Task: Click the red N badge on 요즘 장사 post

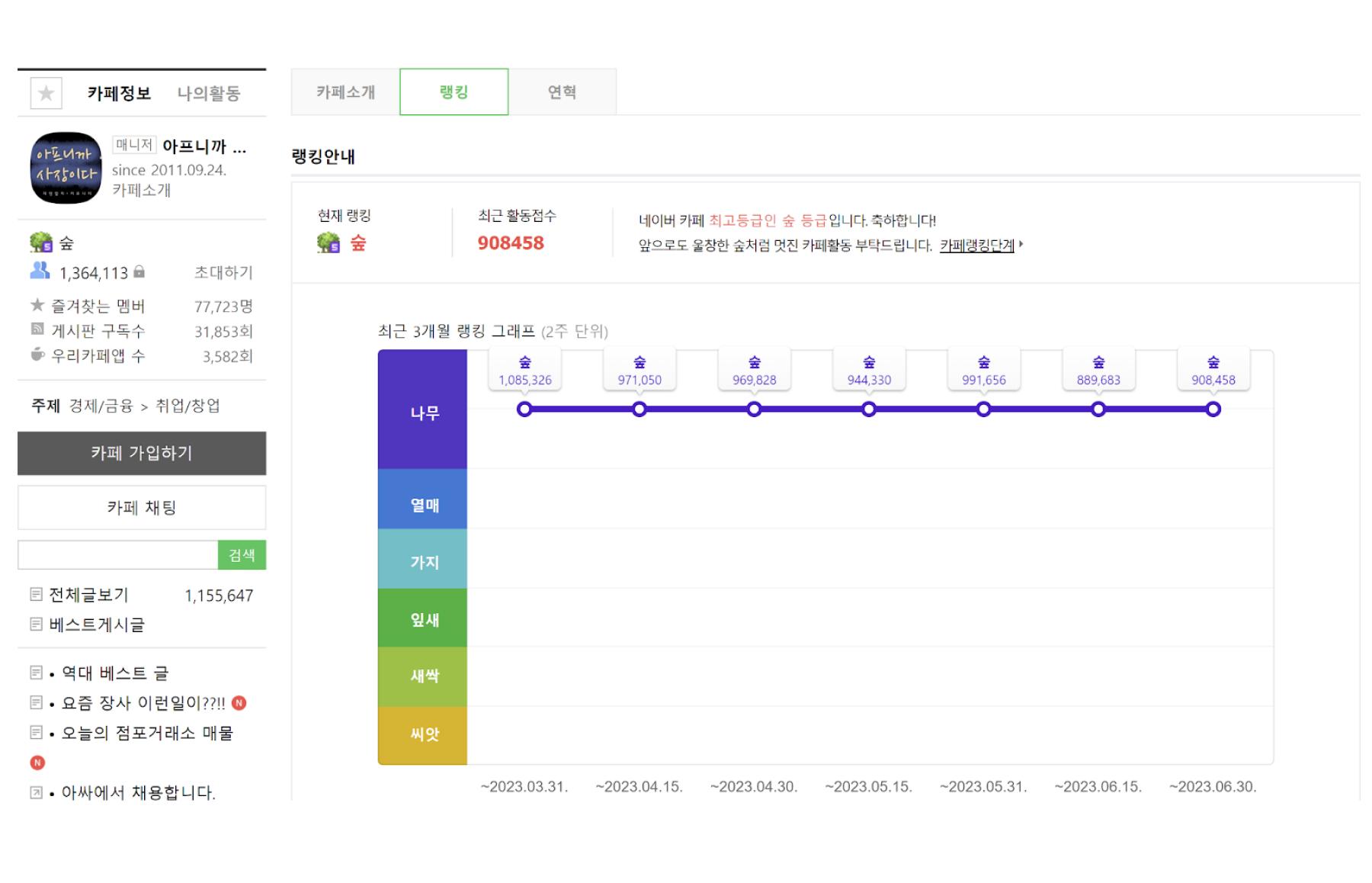Action: coord(239,703)
